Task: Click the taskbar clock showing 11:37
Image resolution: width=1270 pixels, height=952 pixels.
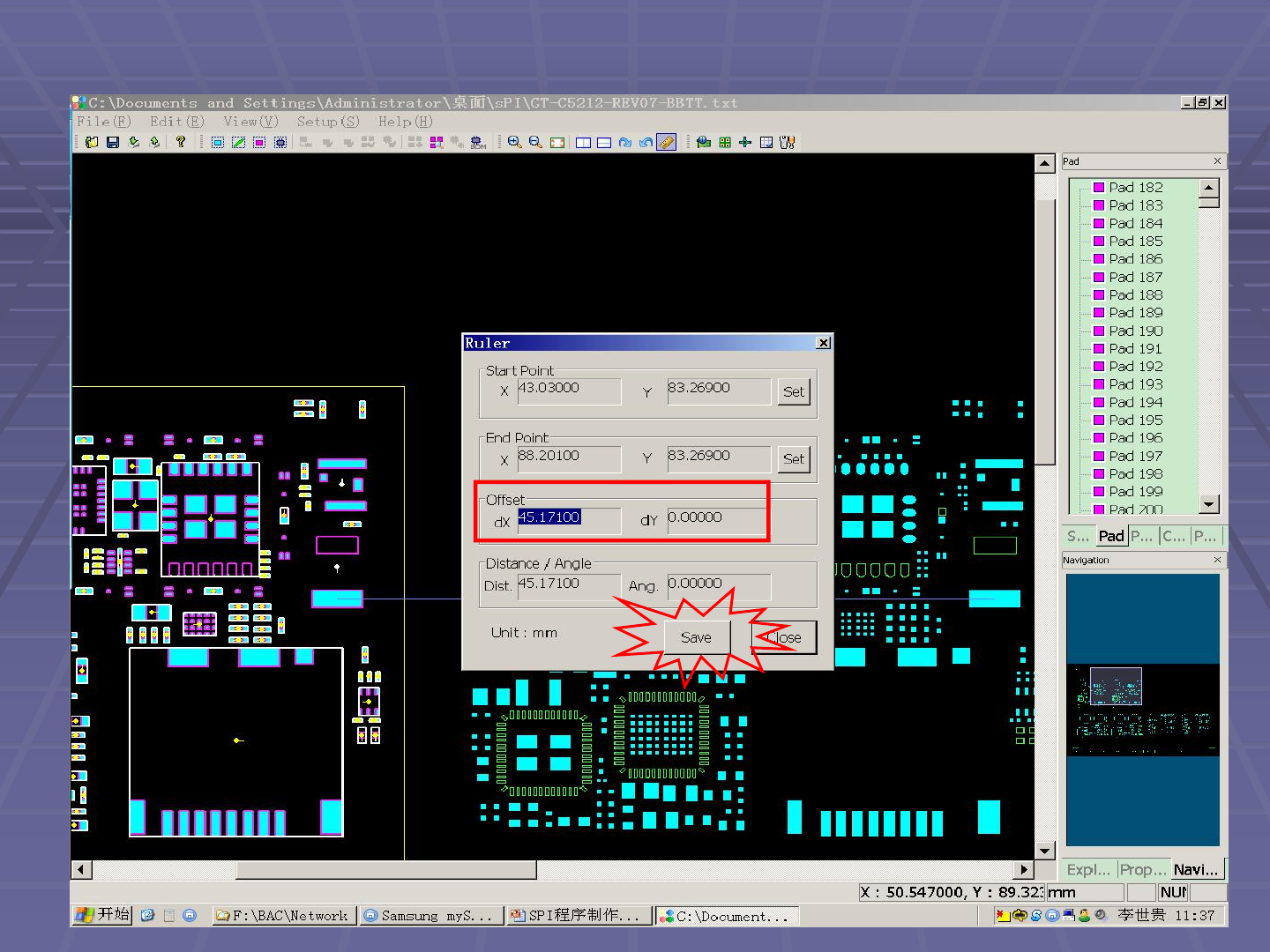Action: click(1194, 916)
